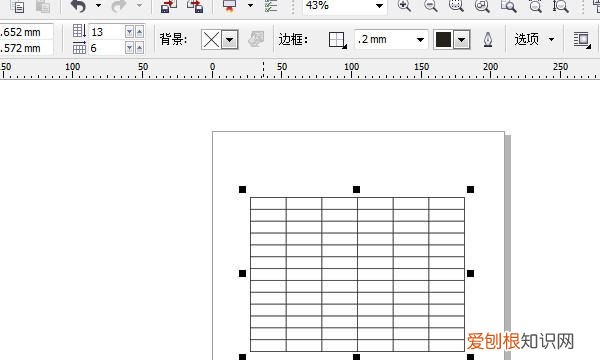Viewport: 600px width, 360px height.
Task: Click the top-left table selection handle
Action: point(243,189)
